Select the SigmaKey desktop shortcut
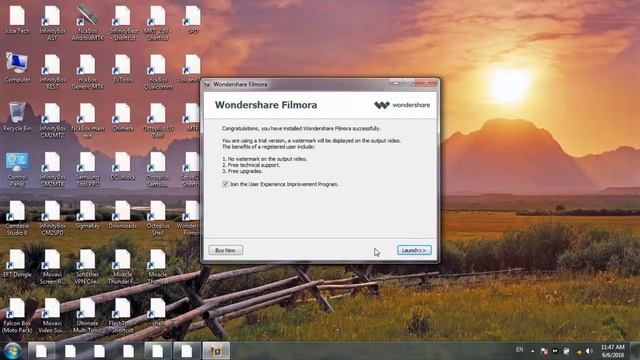640x360 pixels. point(87,214)
